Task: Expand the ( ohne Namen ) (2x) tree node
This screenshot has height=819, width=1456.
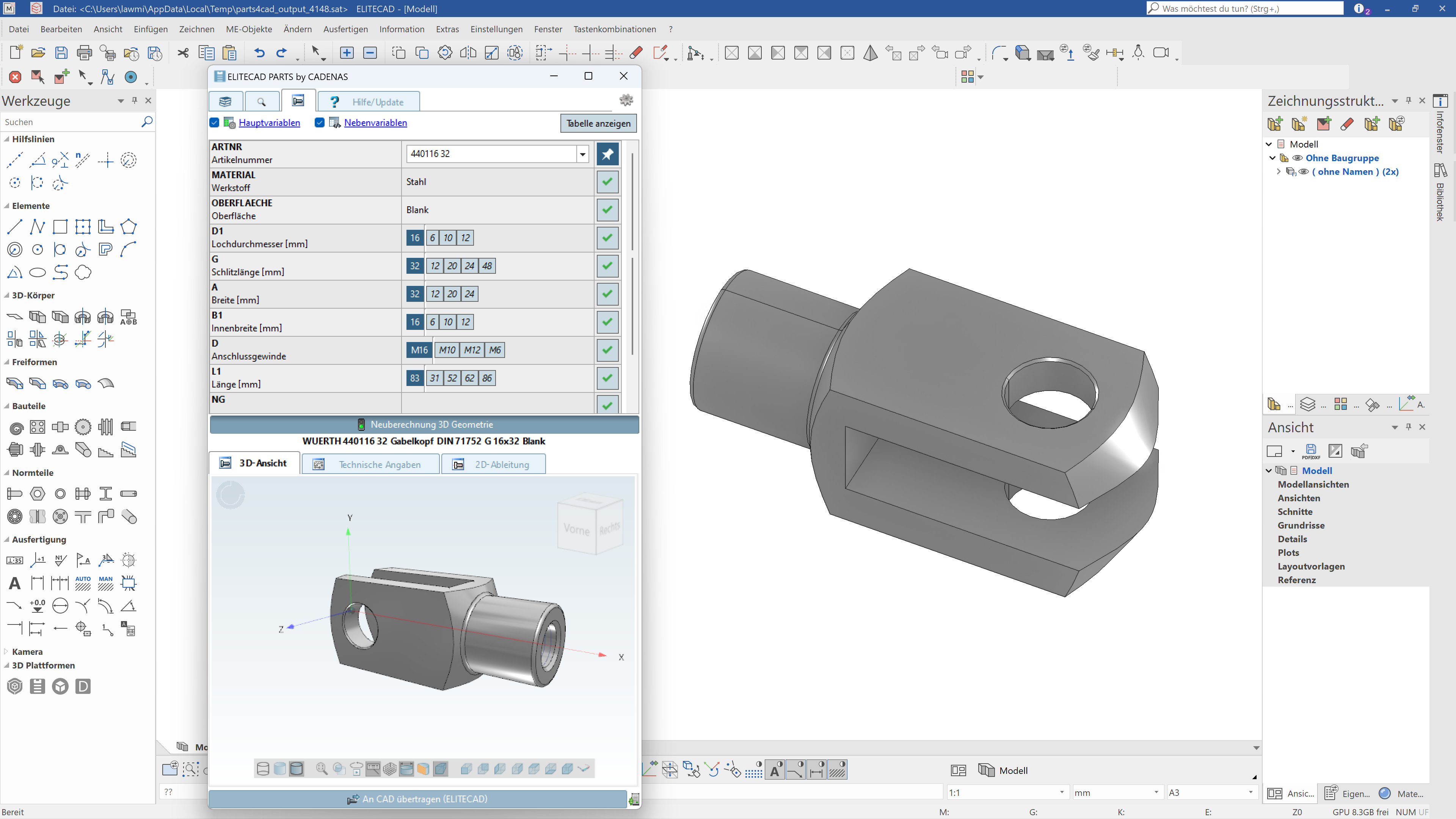Action: coord(1279,171)
